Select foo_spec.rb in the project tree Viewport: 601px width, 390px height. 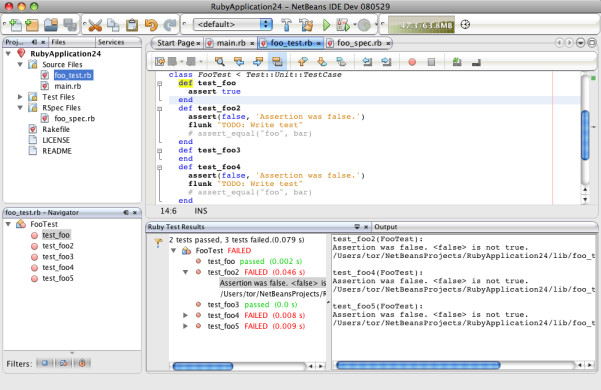(74, 118)
